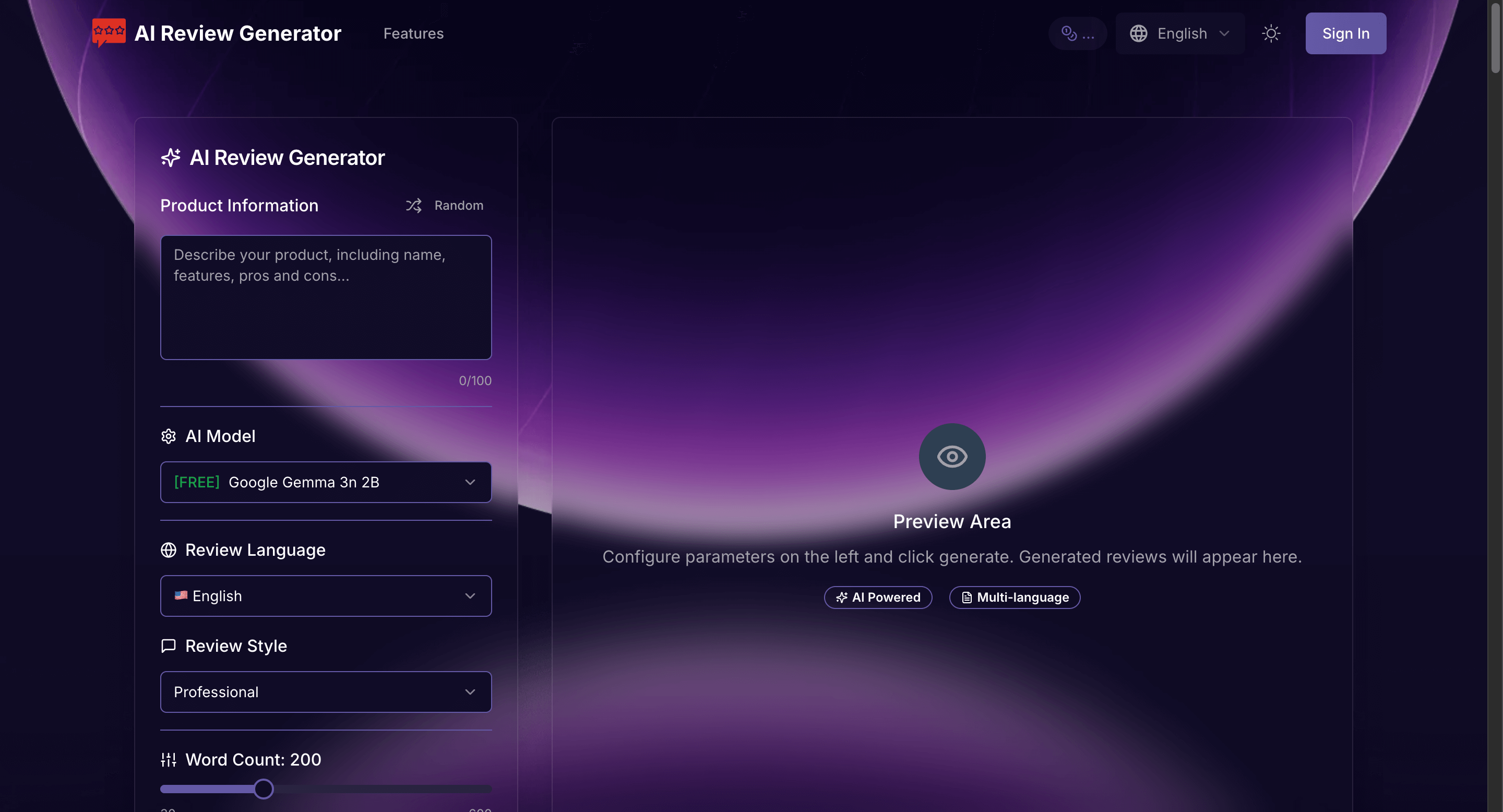1503x812 pixels.
Task: Click the eye icon in Preview Area
Action: (951, 457)
